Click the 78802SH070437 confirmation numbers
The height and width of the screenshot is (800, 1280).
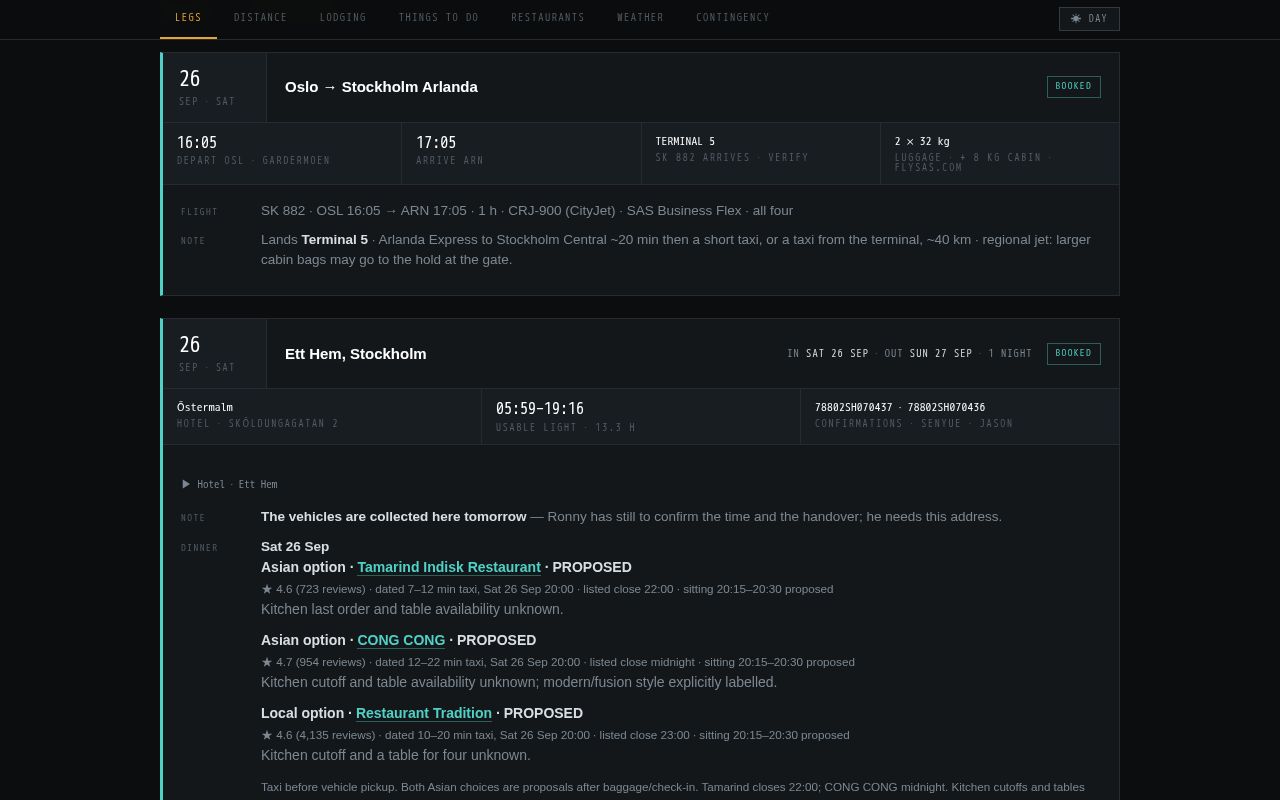(900, 408)
